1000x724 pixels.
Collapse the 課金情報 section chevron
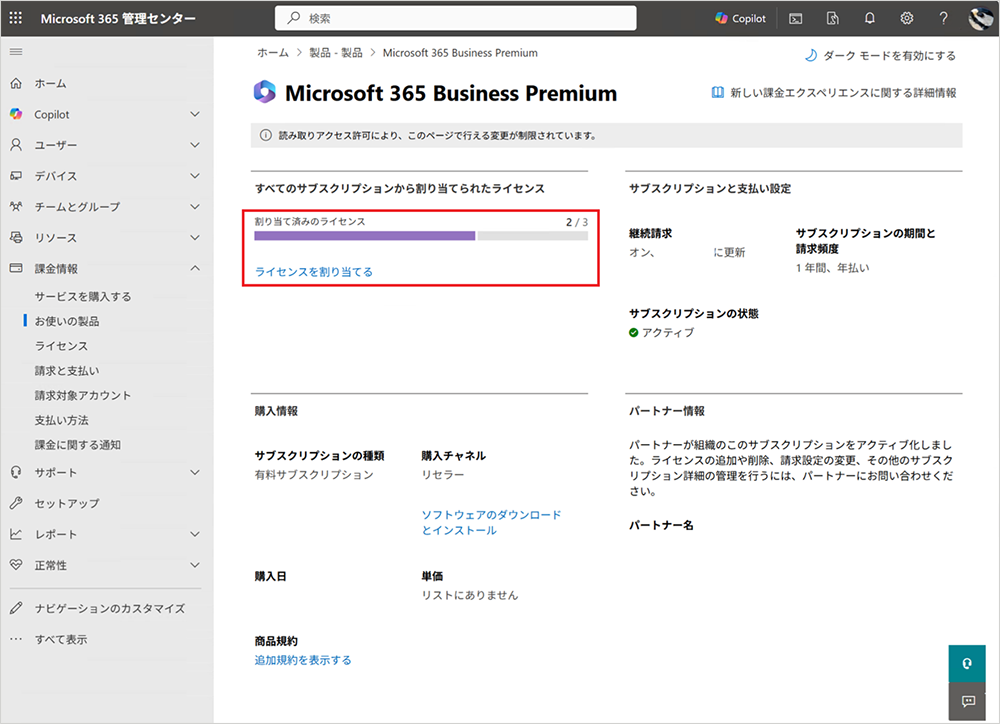(x=195, y=269)
